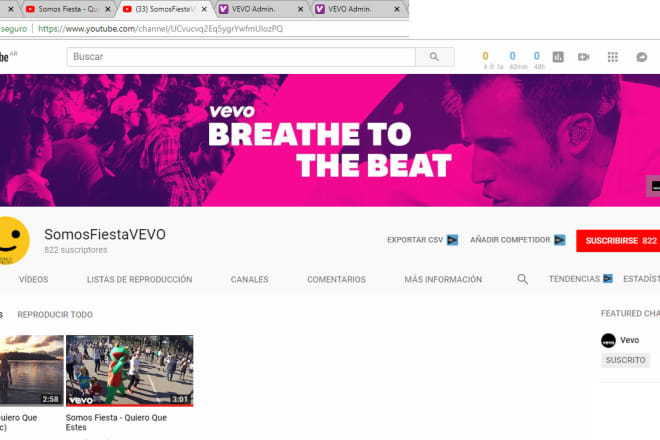Open the YouTube apps grid icon

[612, 57]
